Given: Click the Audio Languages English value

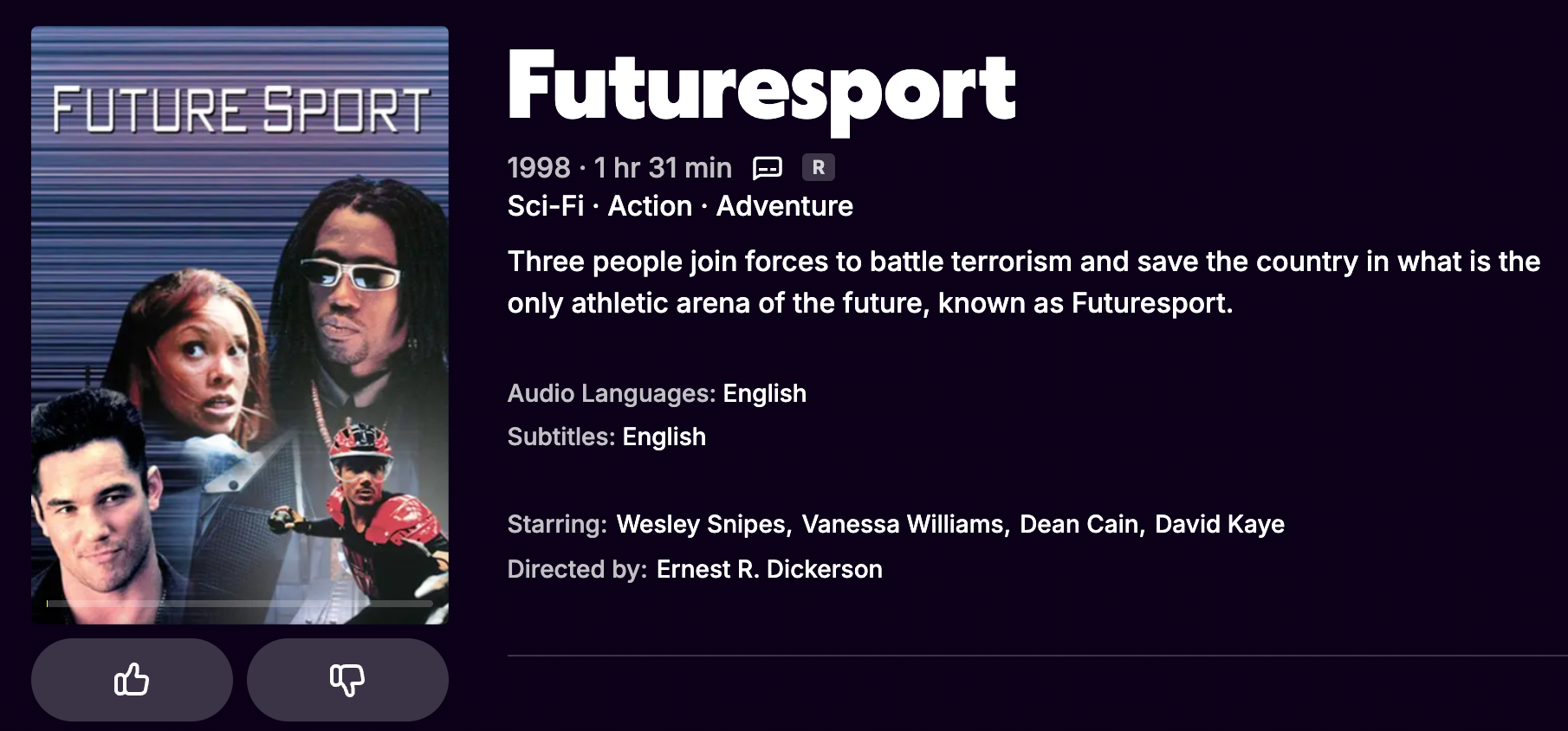Looking at the screenshot, I should tap(764, 393).
